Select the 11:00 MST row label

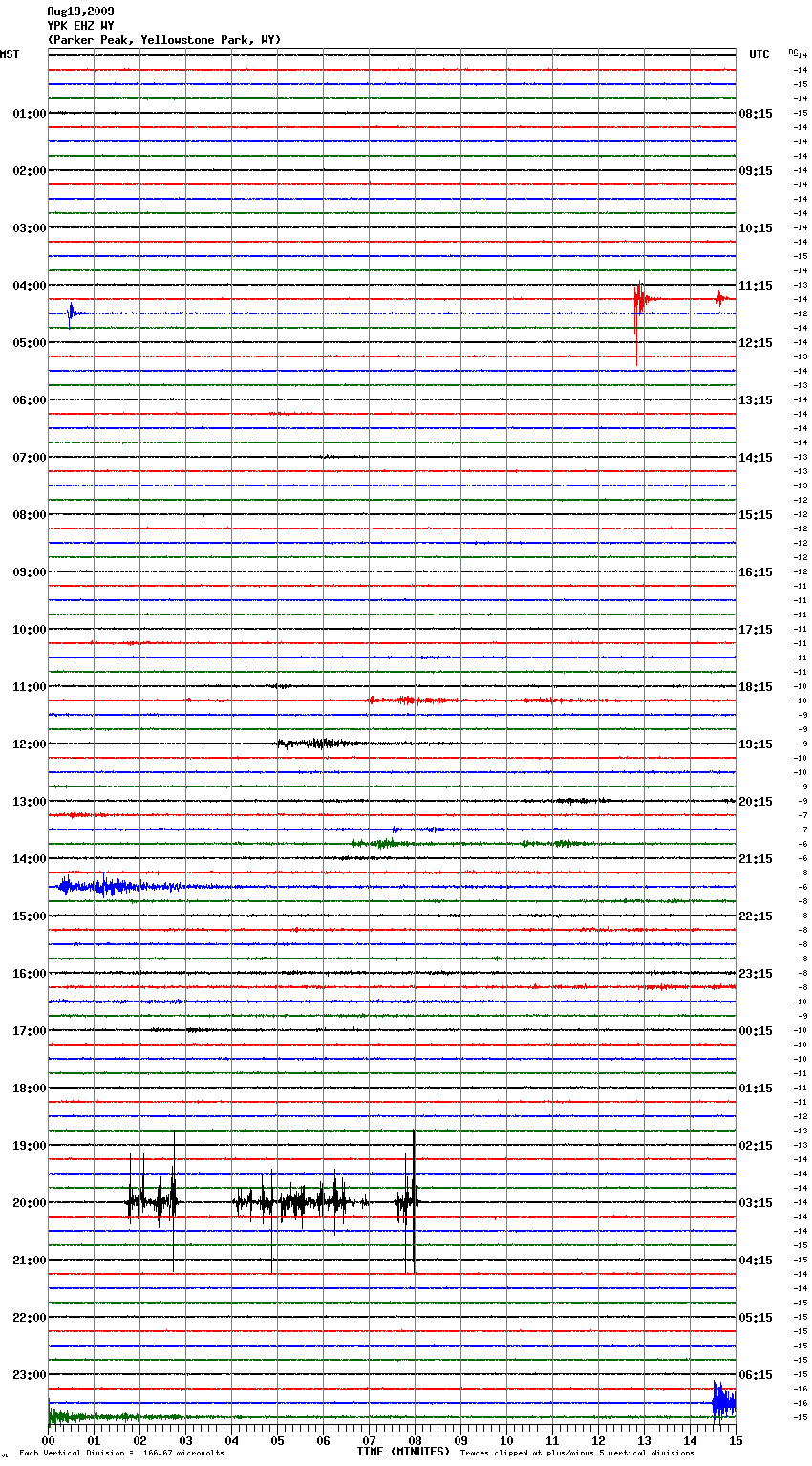click(30, 687)
